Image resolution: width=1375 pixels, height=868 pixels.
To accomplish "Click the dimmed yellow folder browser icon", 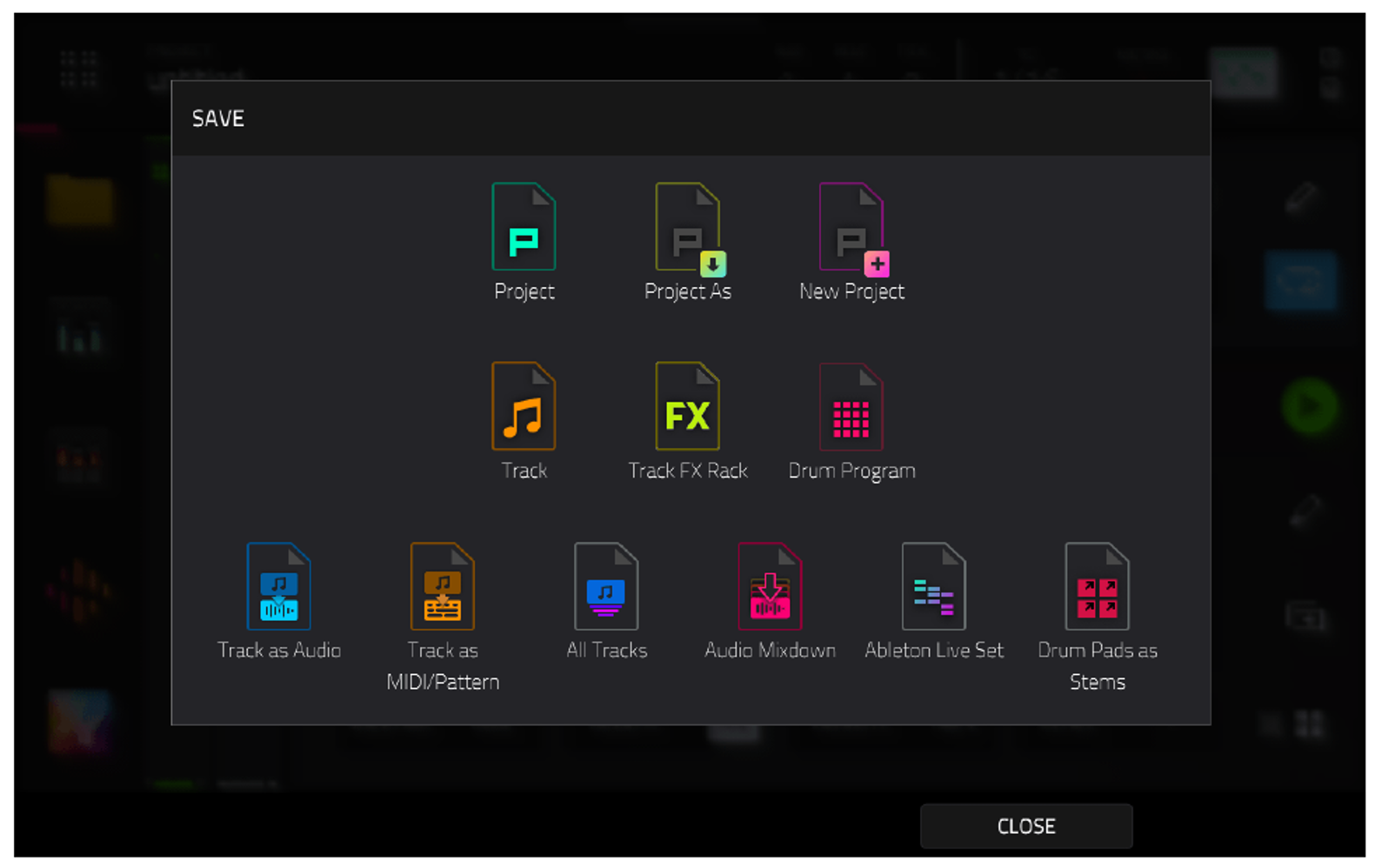I will click(80, 200).
